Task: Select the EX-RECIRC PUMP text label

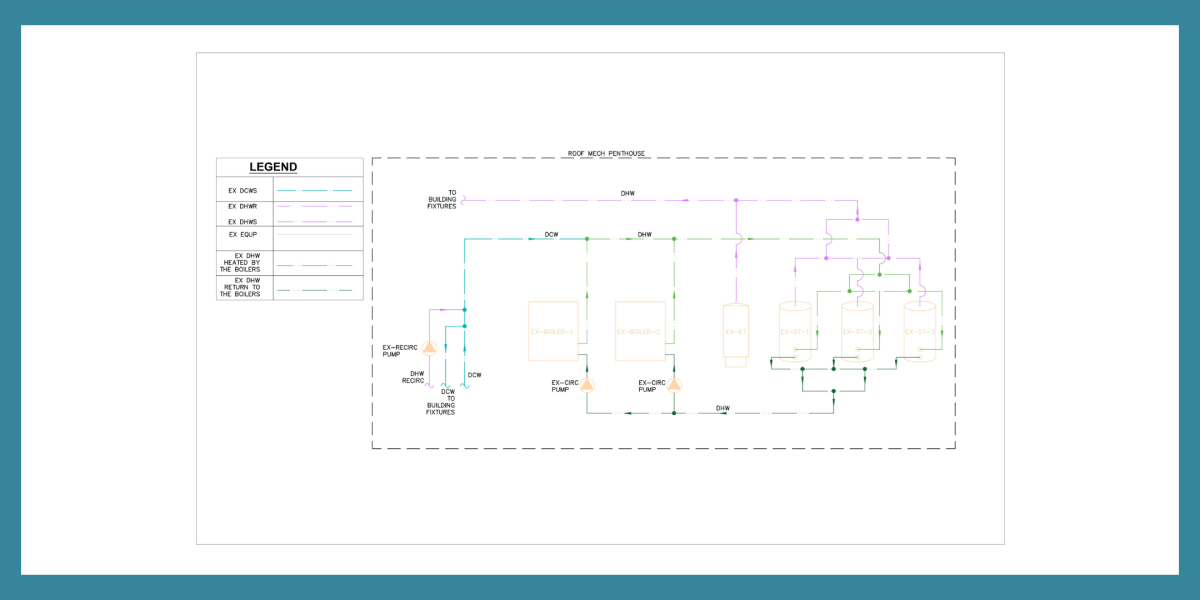Action: point(400,350)
